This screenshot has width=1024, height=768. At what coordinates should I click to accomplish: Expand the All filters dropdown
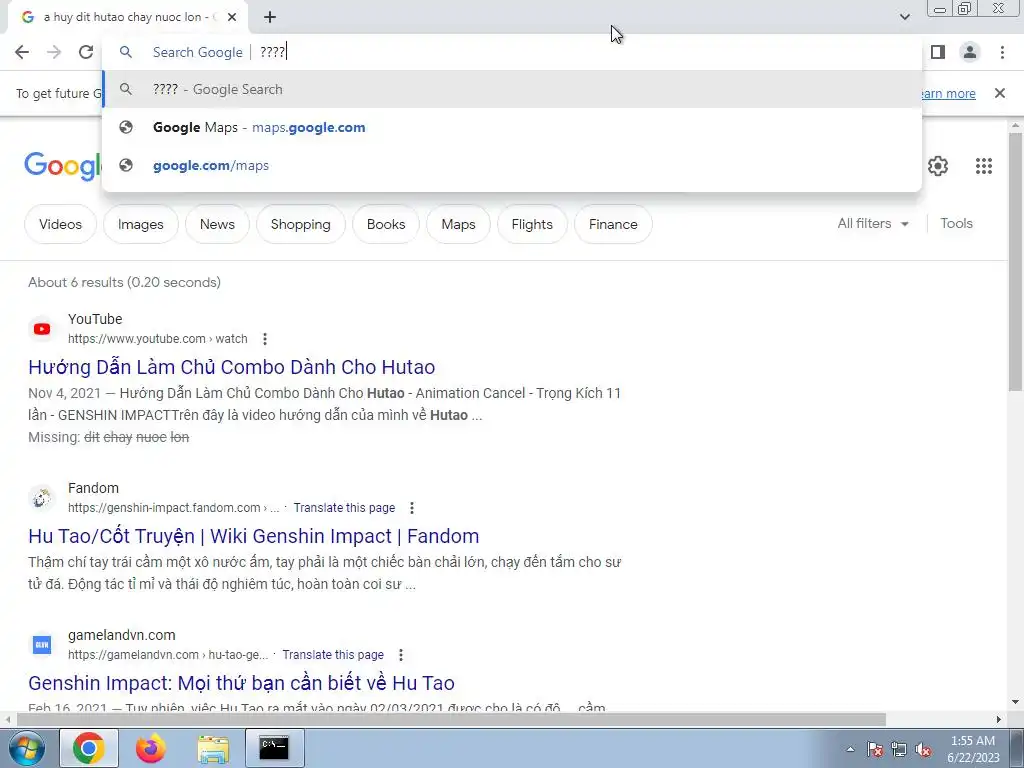873,223
